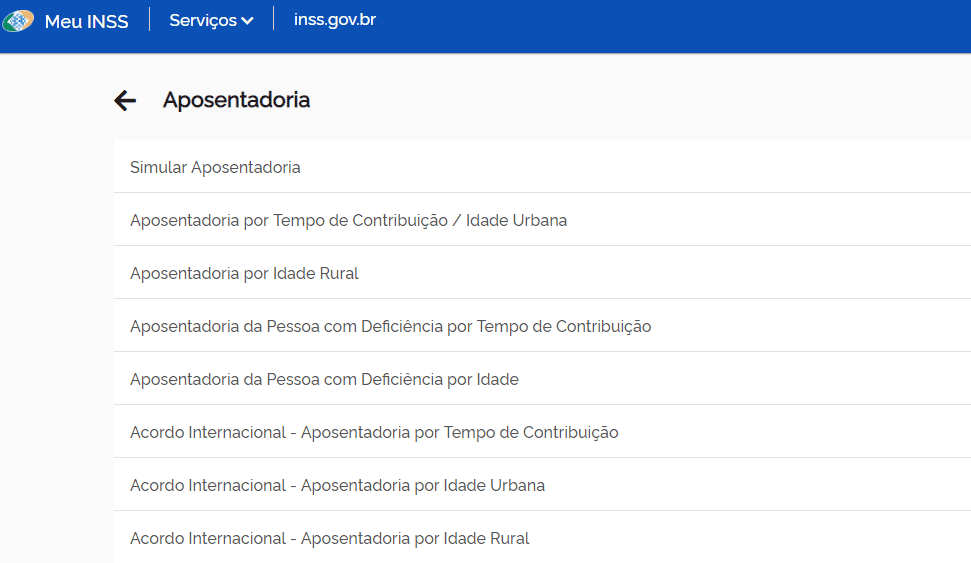
Task: Choose Aposentadoria por Tempo de Contribuição / Idade Urbana
Action: point(542,219)
